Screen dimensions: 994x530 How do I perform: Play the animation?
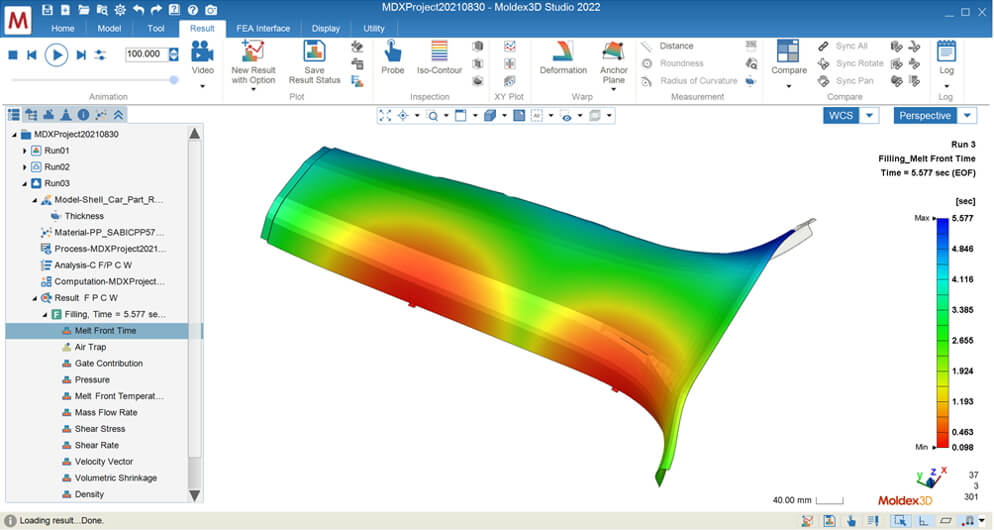click(56, 55)
